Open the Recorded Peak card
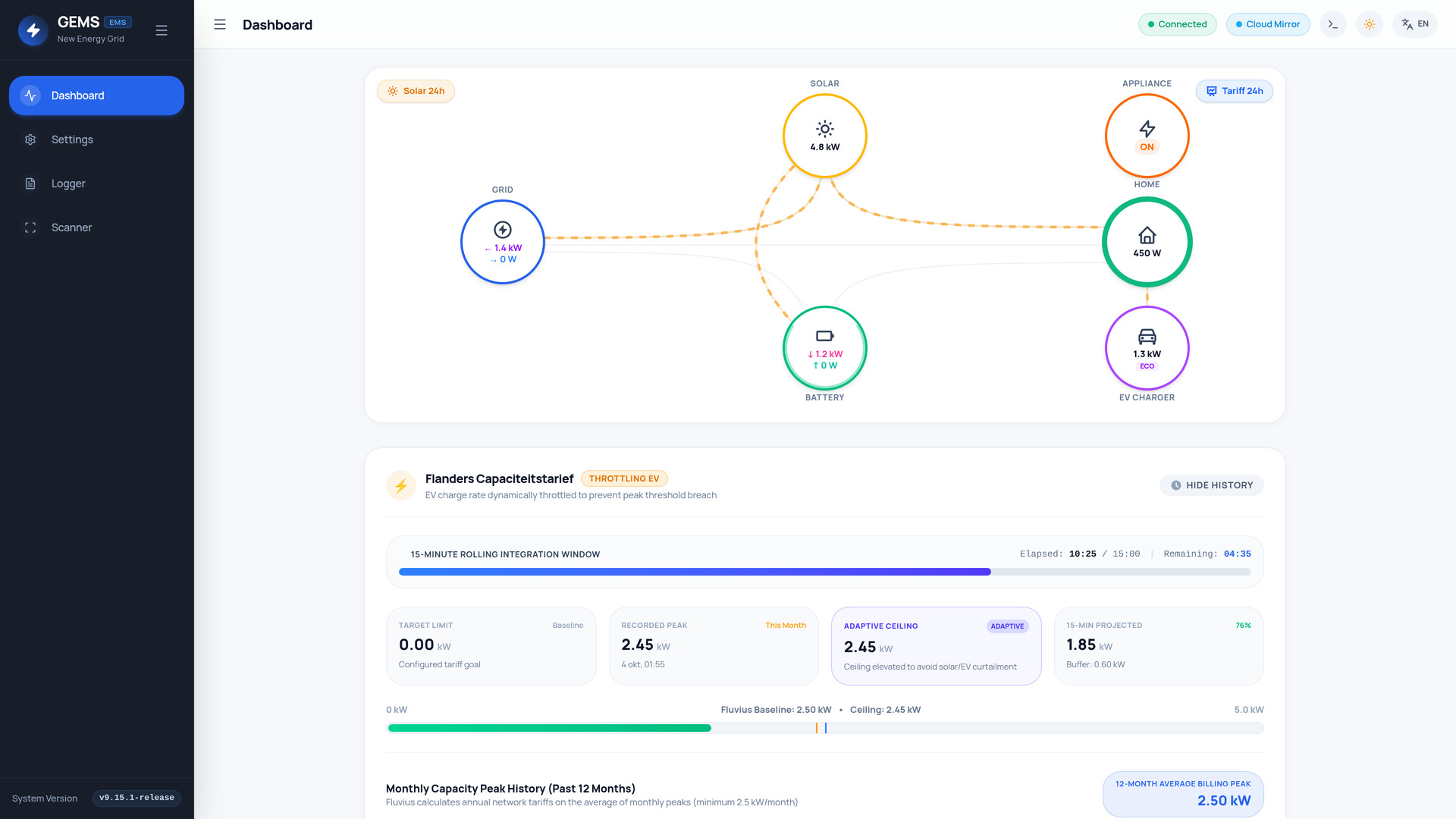Screen dimensions: 1456x819 tap(714, 646)
